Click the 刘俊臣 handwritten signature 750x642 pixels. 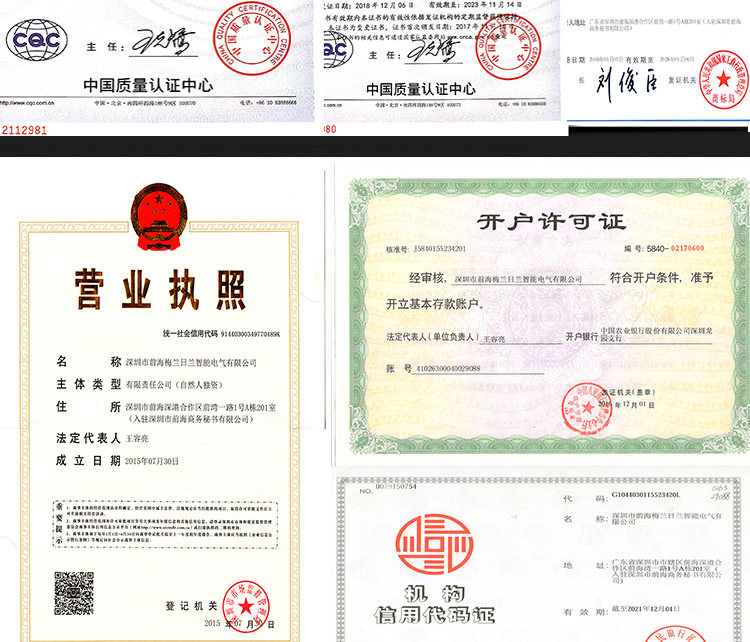(626, 83)
